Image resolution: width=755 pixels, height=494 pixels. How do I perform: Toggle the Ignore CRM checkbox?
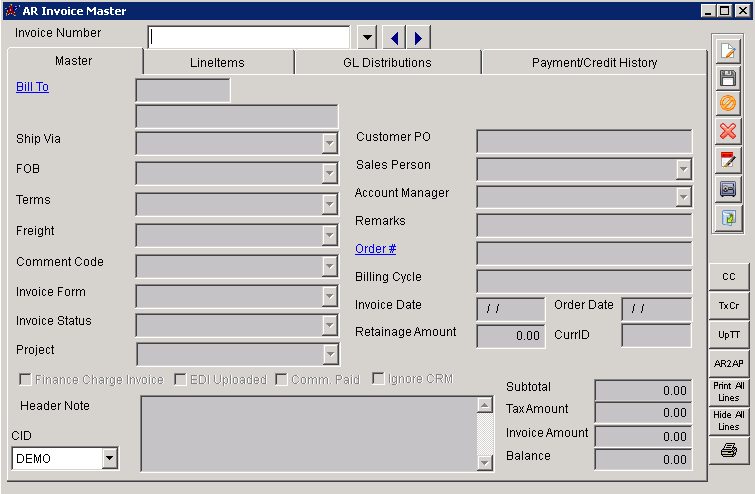point(379,380)
